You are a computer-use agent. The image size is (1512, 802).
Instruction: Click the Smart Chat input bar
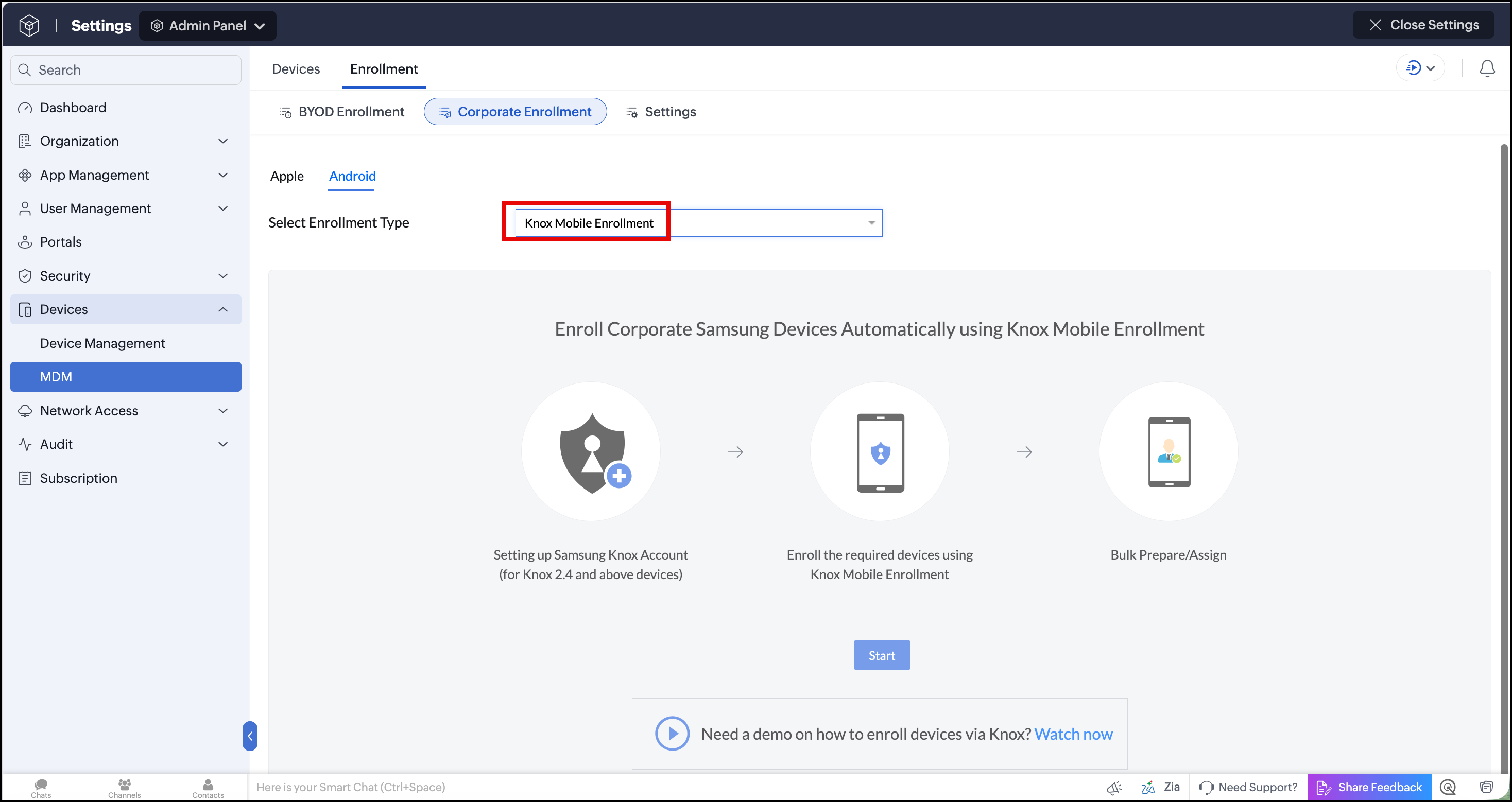tap(672, 788)
